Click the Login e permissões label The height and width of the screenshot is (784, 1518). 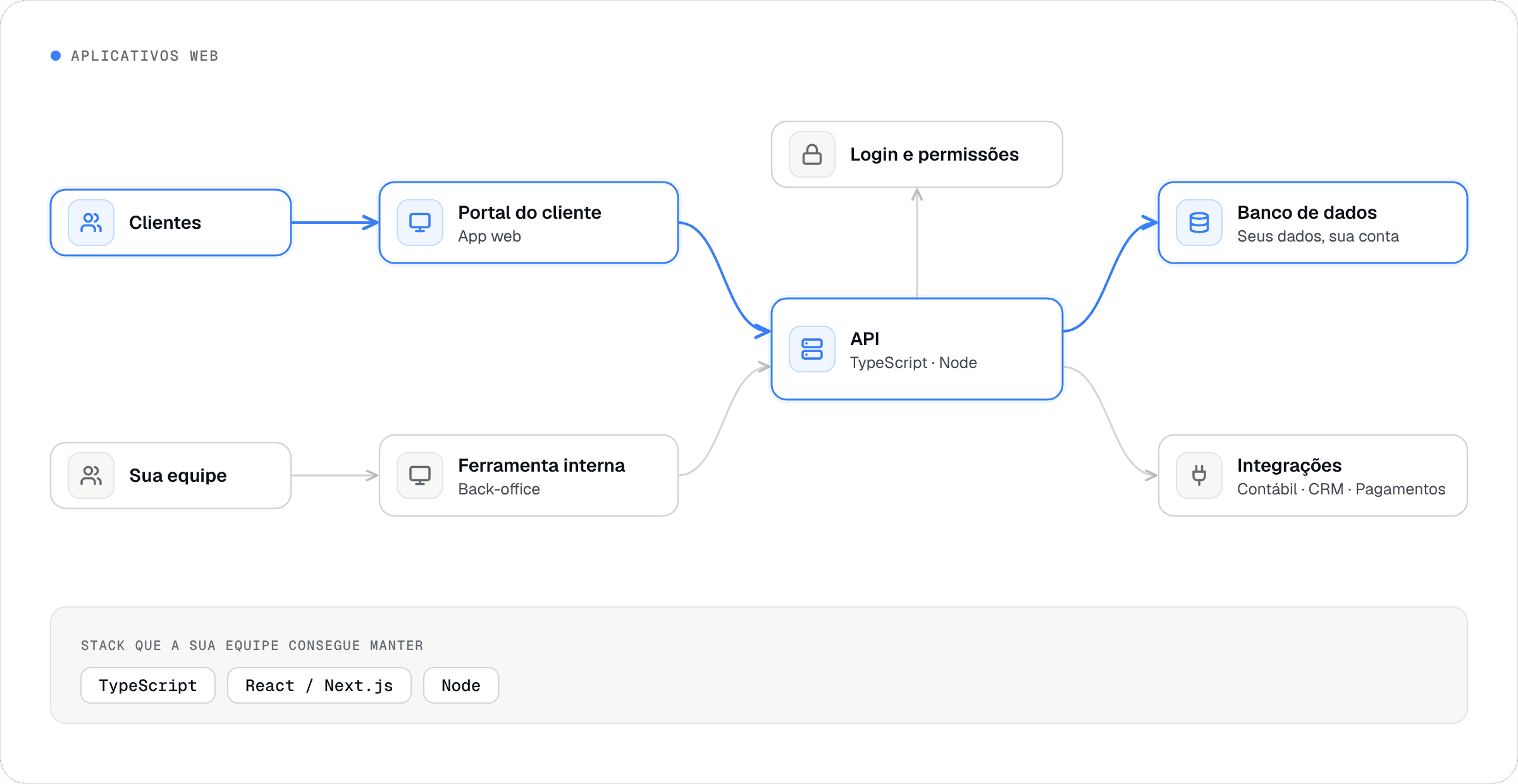(934, 154)
